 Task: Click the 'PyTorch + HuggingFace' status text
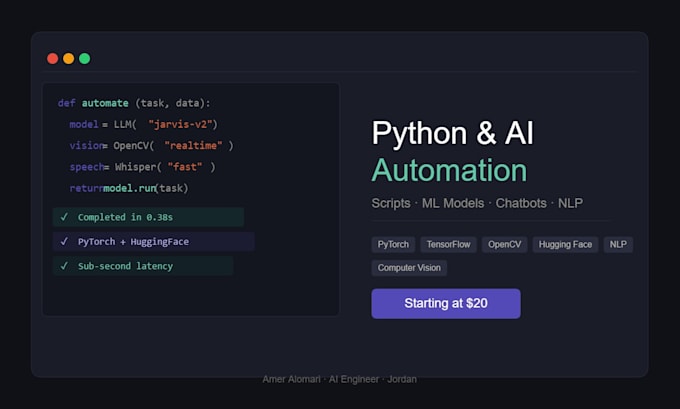point(133,242)
